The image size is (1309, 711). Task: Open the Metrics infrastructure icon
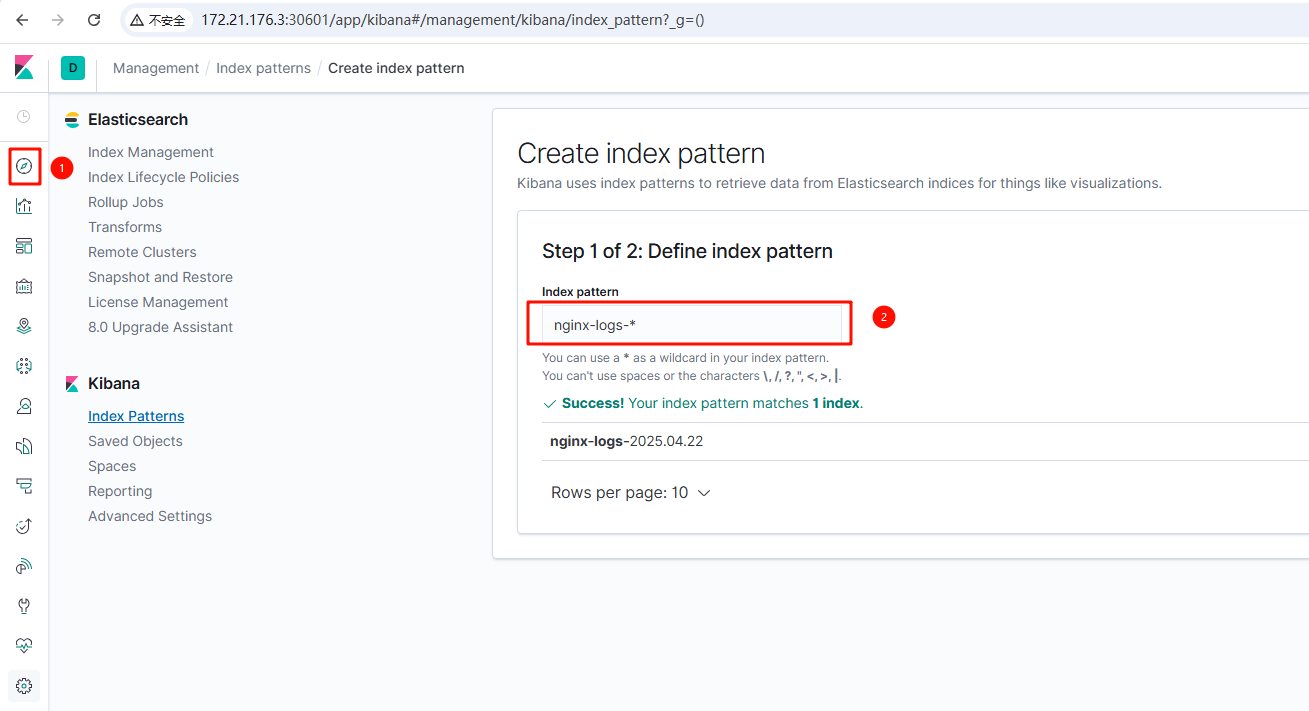[x=24, y=406]
